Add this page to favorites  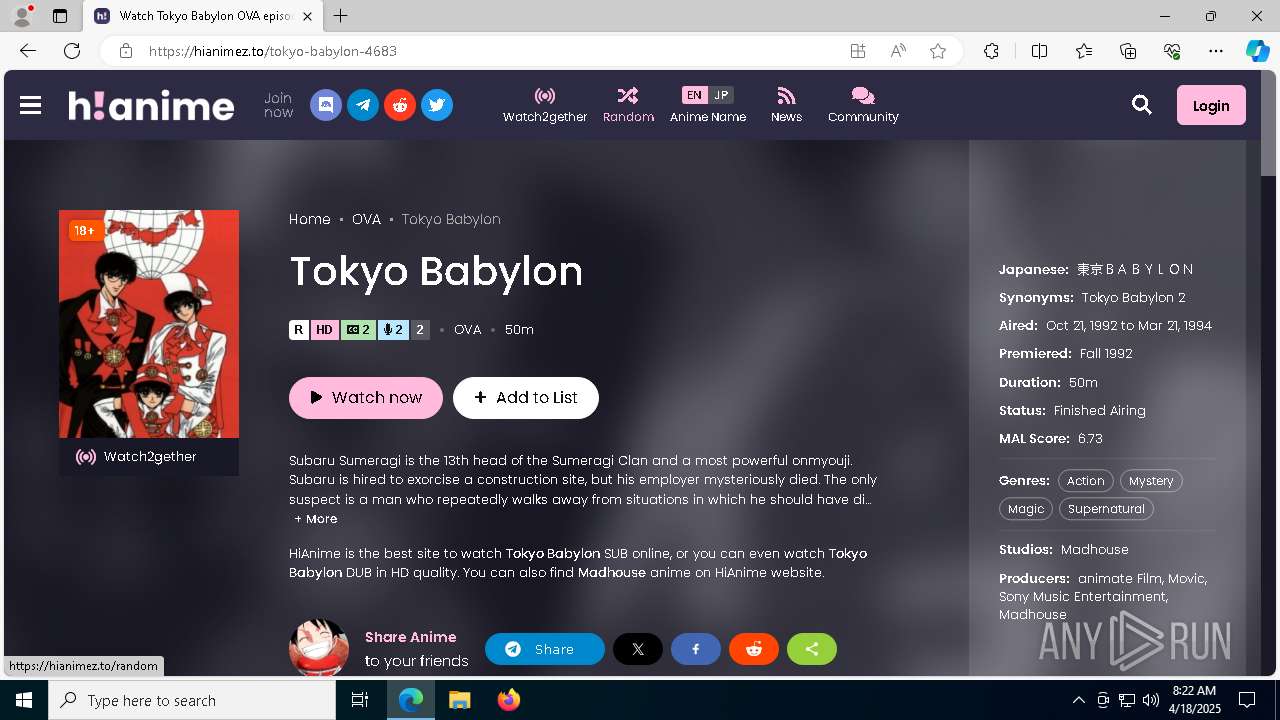point(938,51)
